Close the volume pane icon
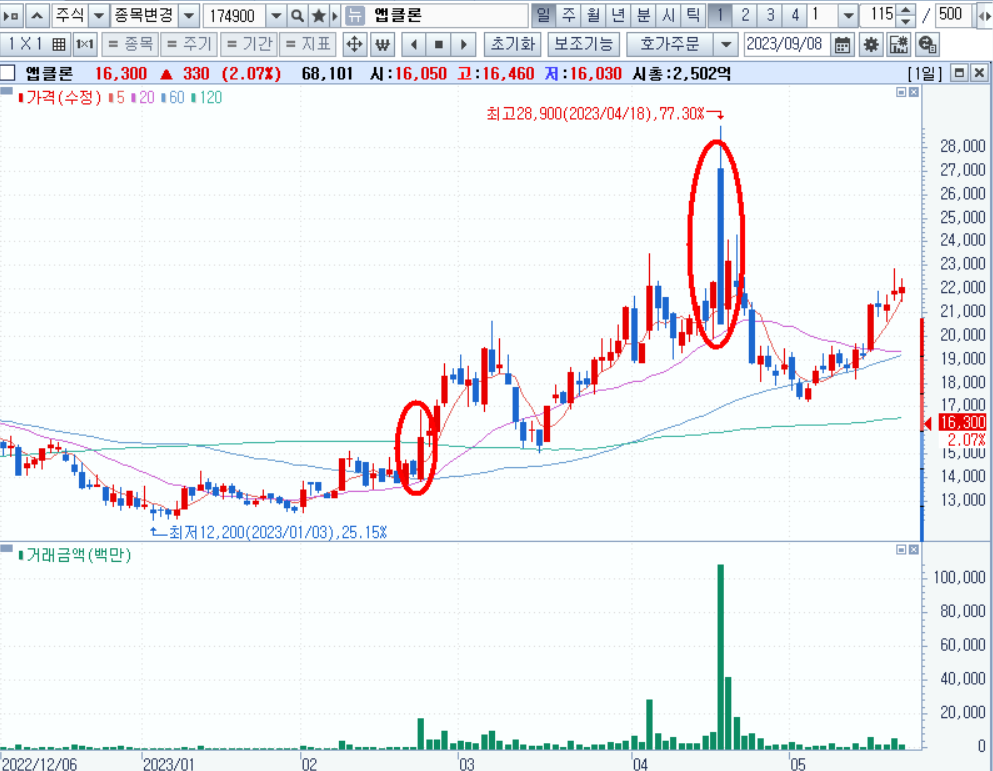 point(913,549)
